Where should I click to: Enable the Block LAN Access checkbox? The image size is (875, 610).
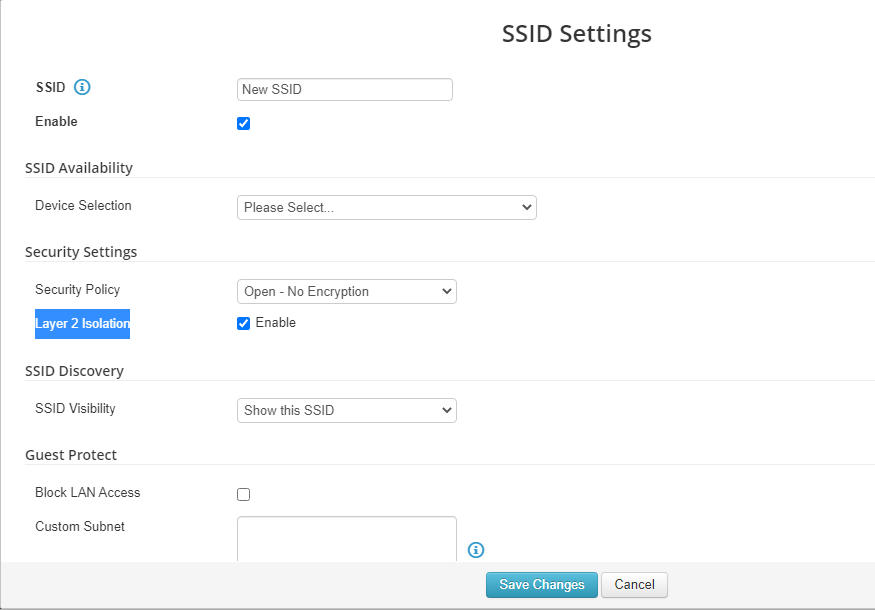pos(243,493)
